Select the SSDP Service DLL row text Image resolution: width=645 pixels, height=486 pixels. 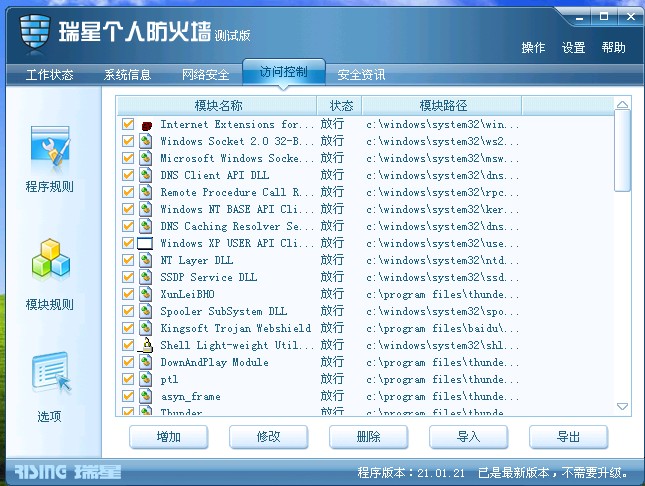coord(209,277)
